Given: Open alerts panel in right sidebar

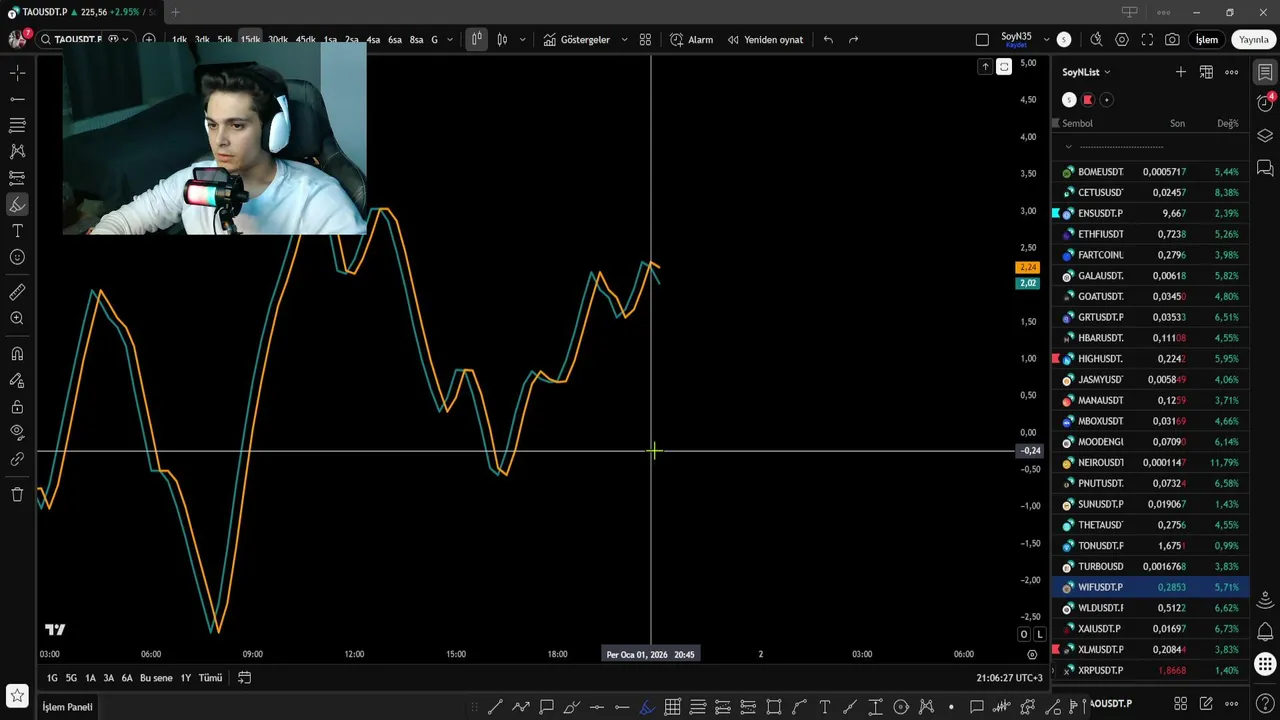Looking at the screenshot, I should pos(1265,103).
